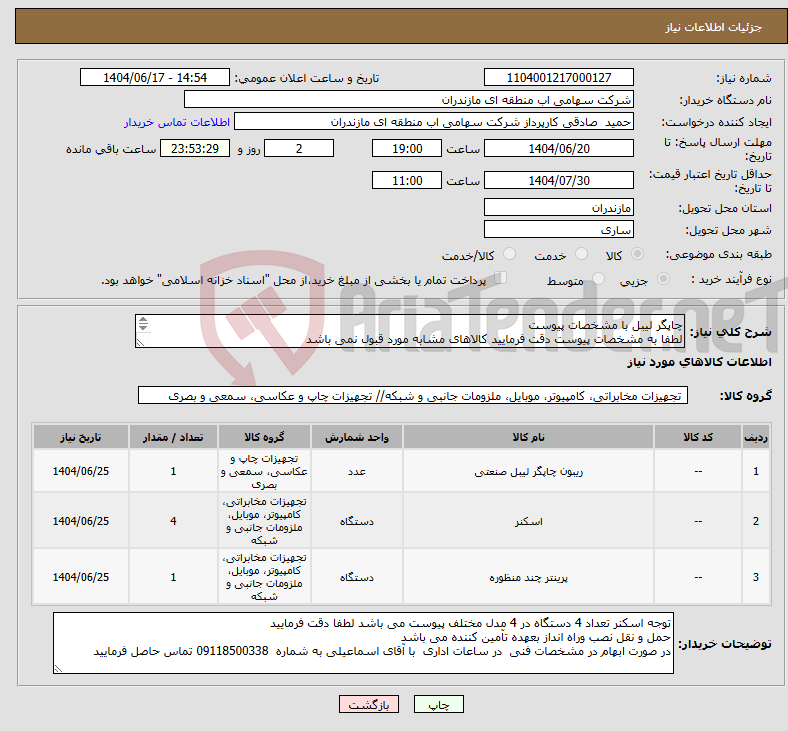The image size is (788, 731).
Task: Click the unit عدد in row 1
Action: (x=356, y=471)
